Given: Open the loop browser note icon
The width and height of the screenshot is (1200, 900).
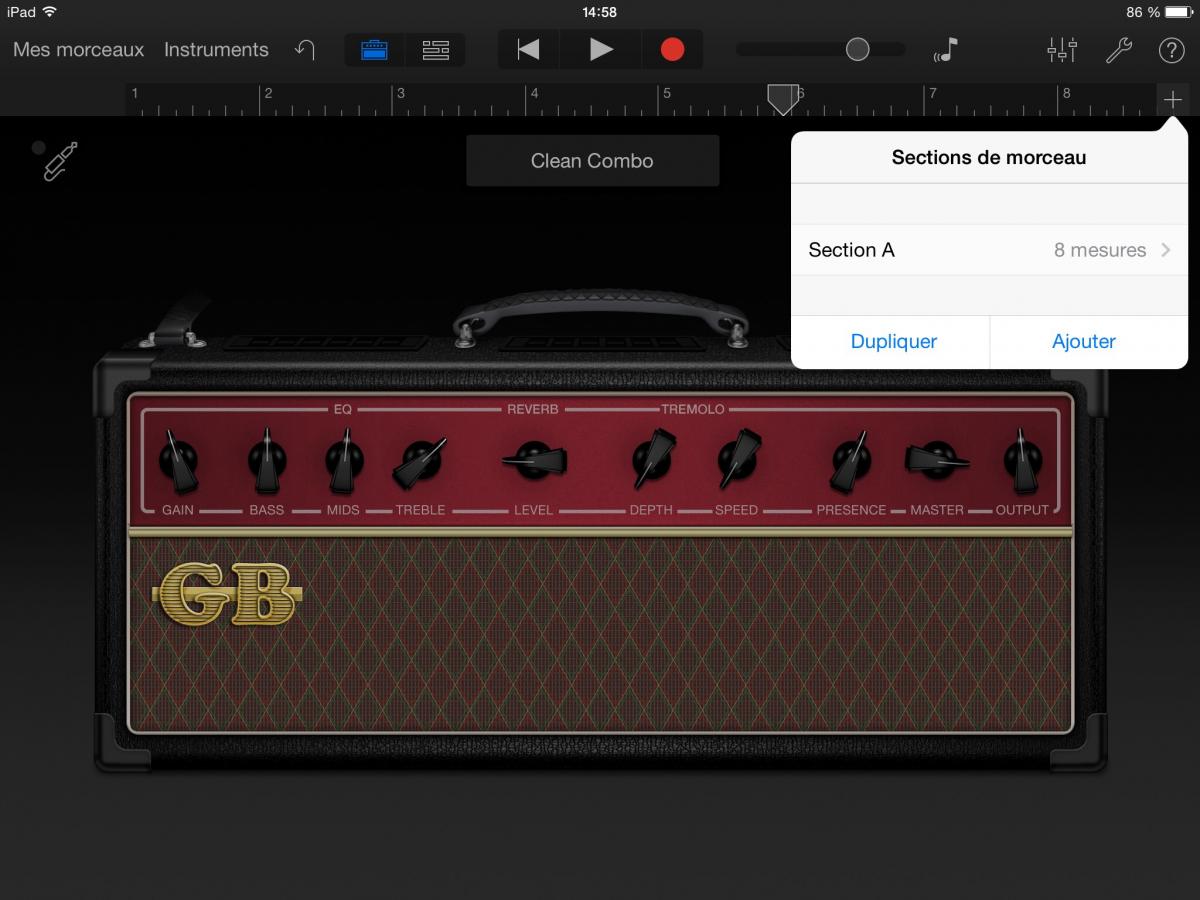Looking at the screenshot, I should pyautogui.click(x=945, y=49).
